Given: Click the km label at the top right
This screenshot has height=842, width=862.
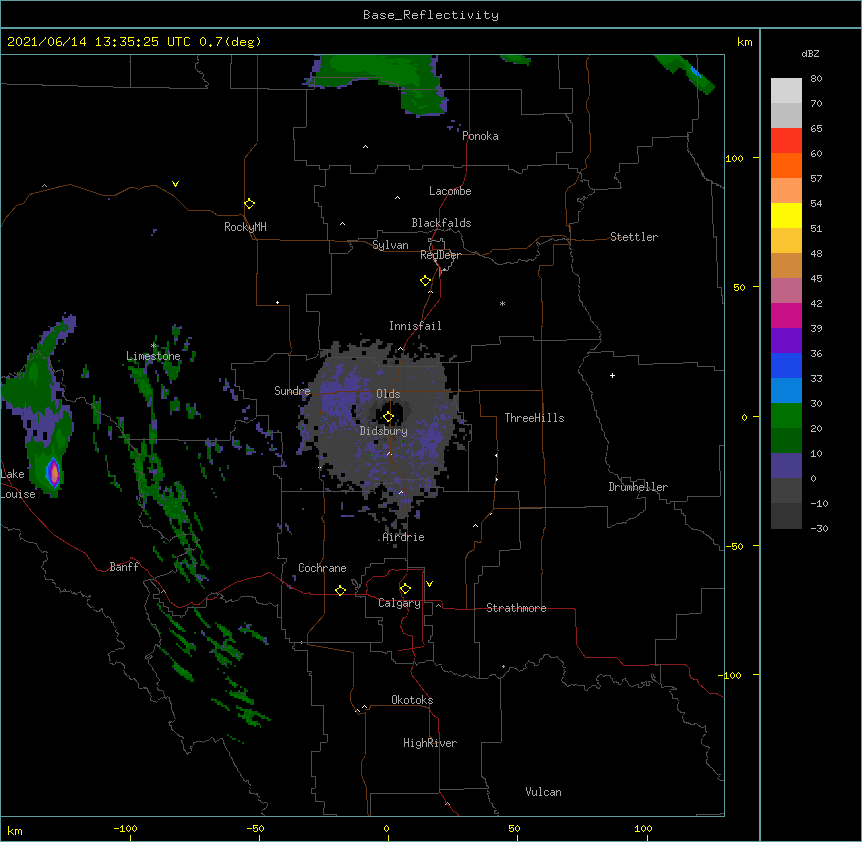Looking at the screenshot, I should [744, 42].
